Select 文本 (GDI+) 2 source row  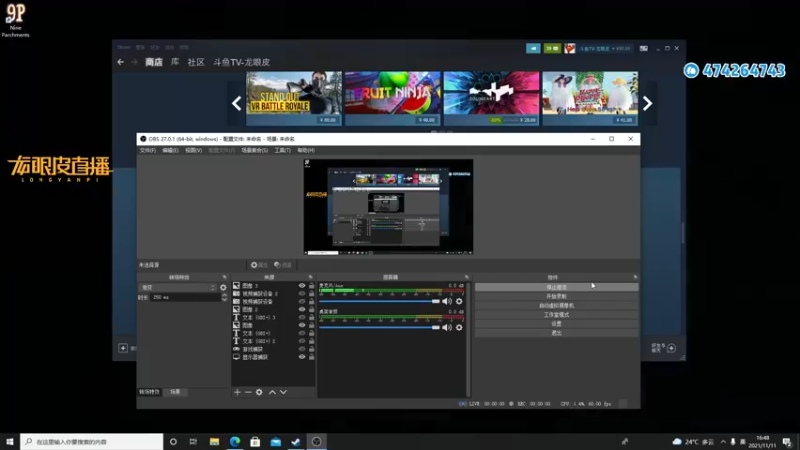point(273,341)
